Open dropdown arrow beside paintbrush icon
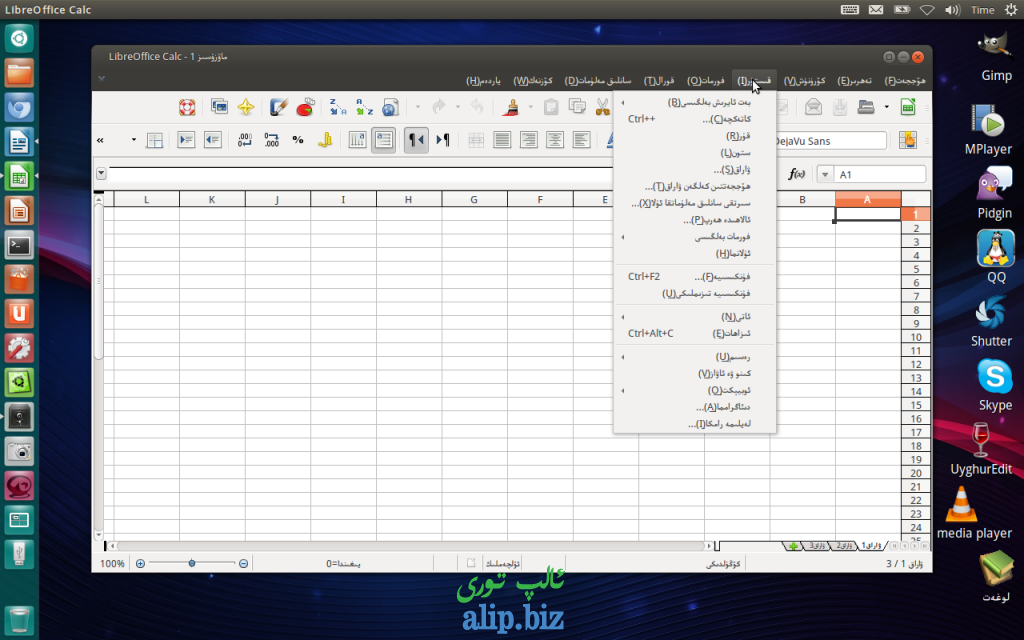 [530, 107]
